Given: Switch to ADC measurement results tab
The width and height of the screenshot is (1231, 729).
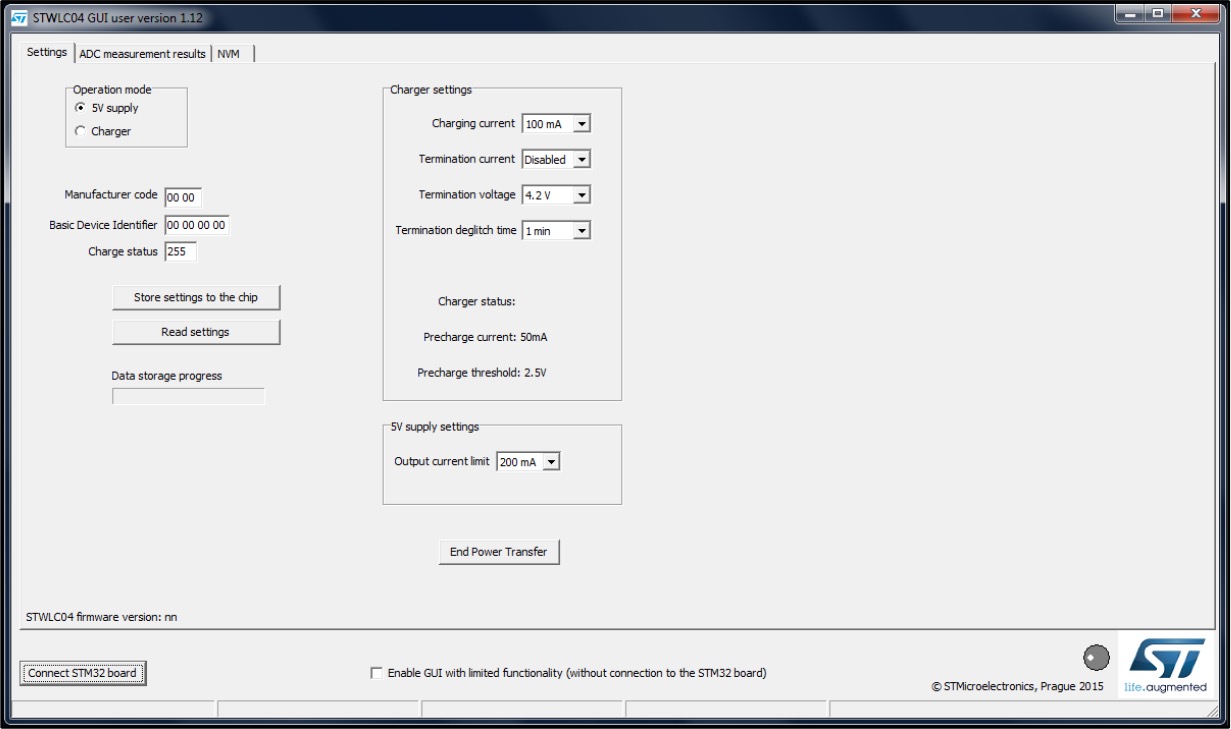Looking at the screenshot, I should pos(142,54).
